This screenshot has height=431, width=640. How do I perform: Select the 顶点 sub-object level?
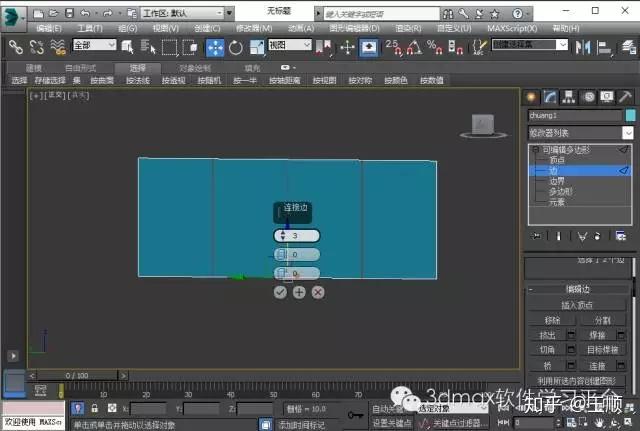[x=557, y=160]
